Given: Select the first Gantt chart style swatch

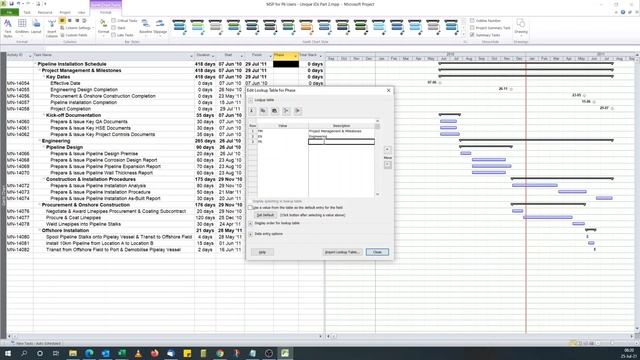Looking at the screenshot, I should click(x=179, y=27).
